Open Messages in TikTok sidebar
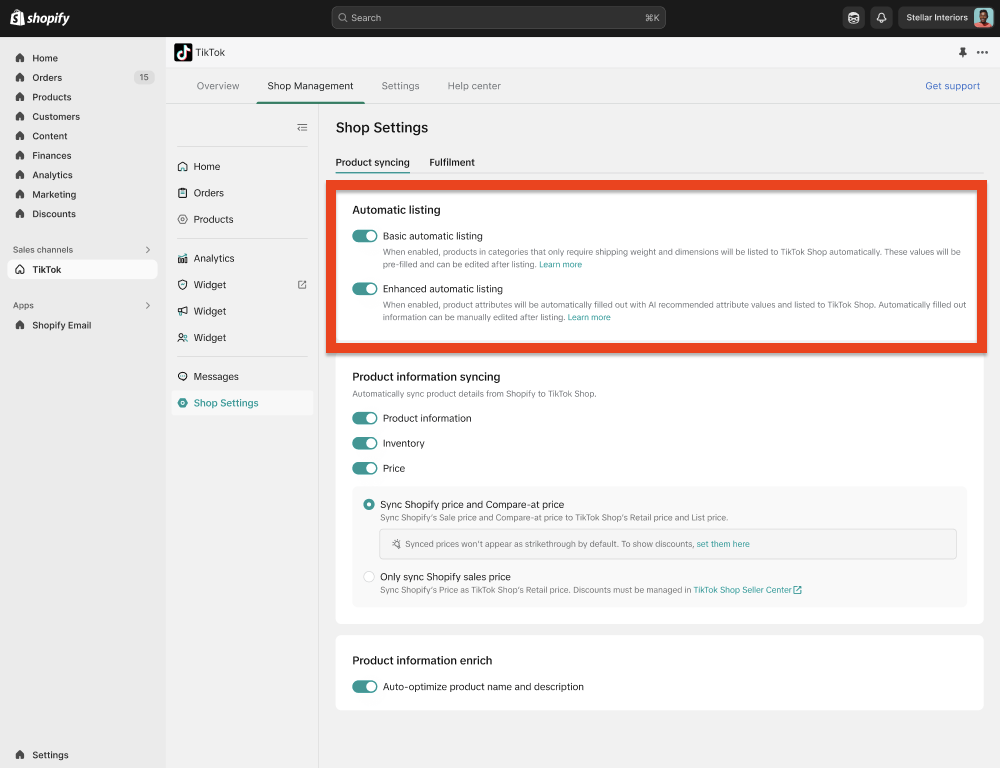 point(216,377)
